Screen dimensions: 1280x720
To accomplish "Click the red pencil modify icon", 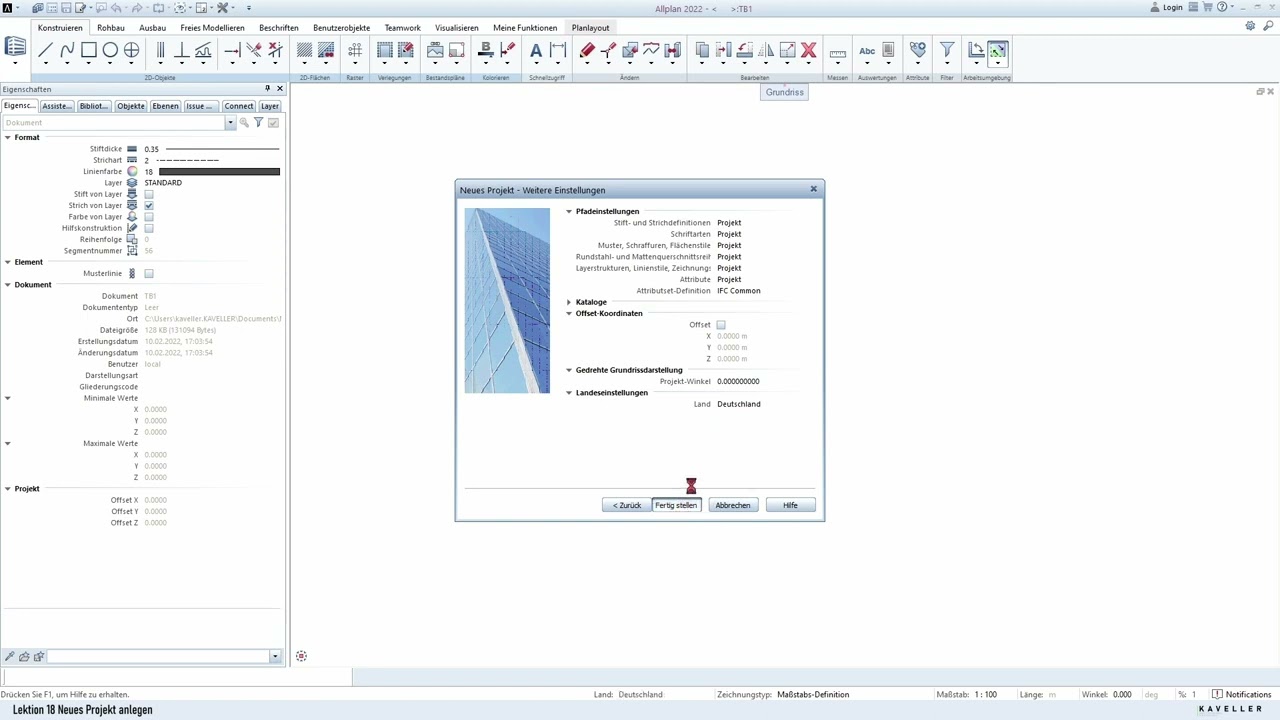I will point(587,50).
